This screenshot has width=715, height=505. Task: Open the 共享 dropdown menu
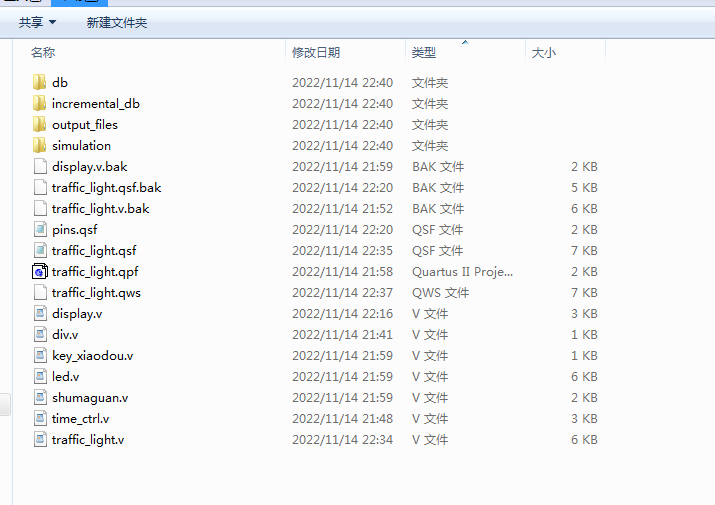[x=37, y=22]
